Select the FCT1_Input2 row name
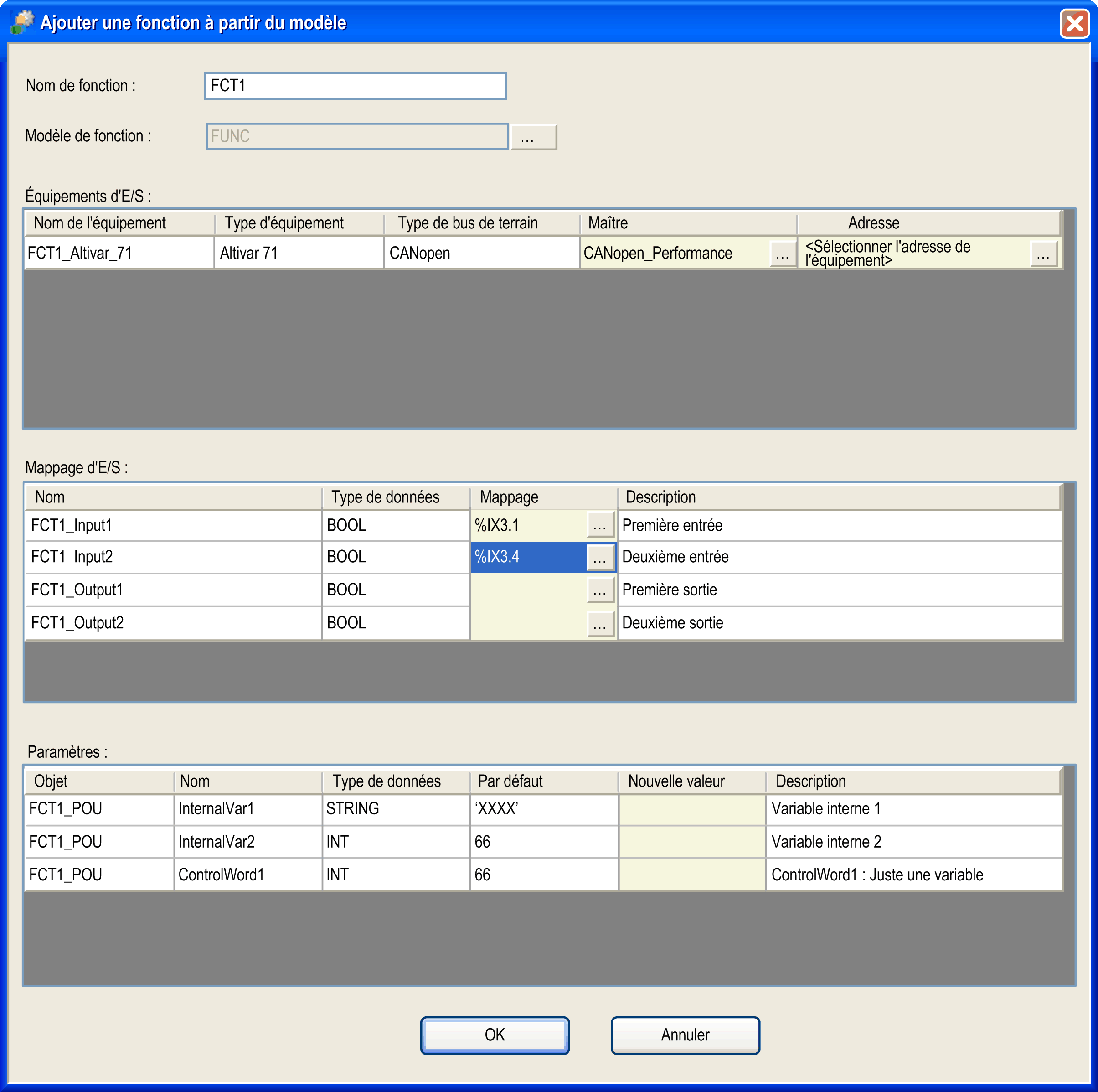The image size is (1098, 1092). [173, 557]
